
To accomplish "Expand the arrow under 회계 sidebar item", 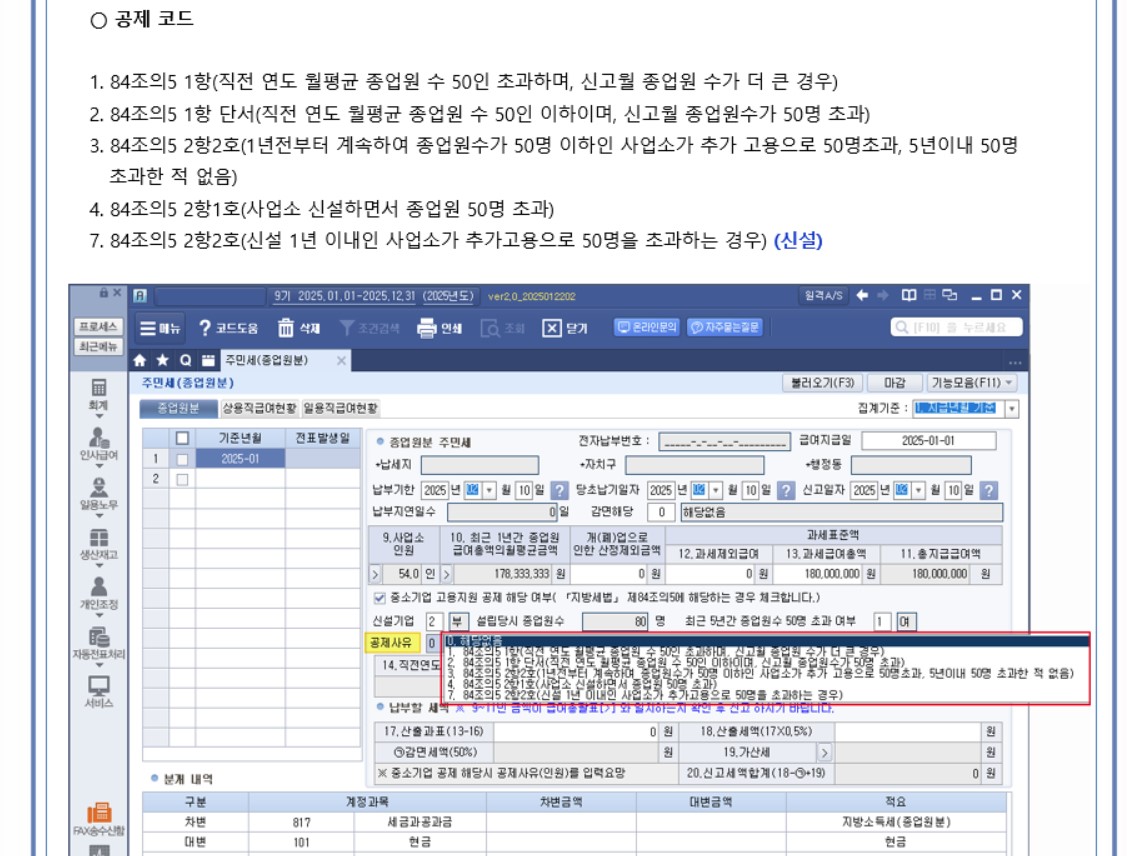I will coord(99,416).
